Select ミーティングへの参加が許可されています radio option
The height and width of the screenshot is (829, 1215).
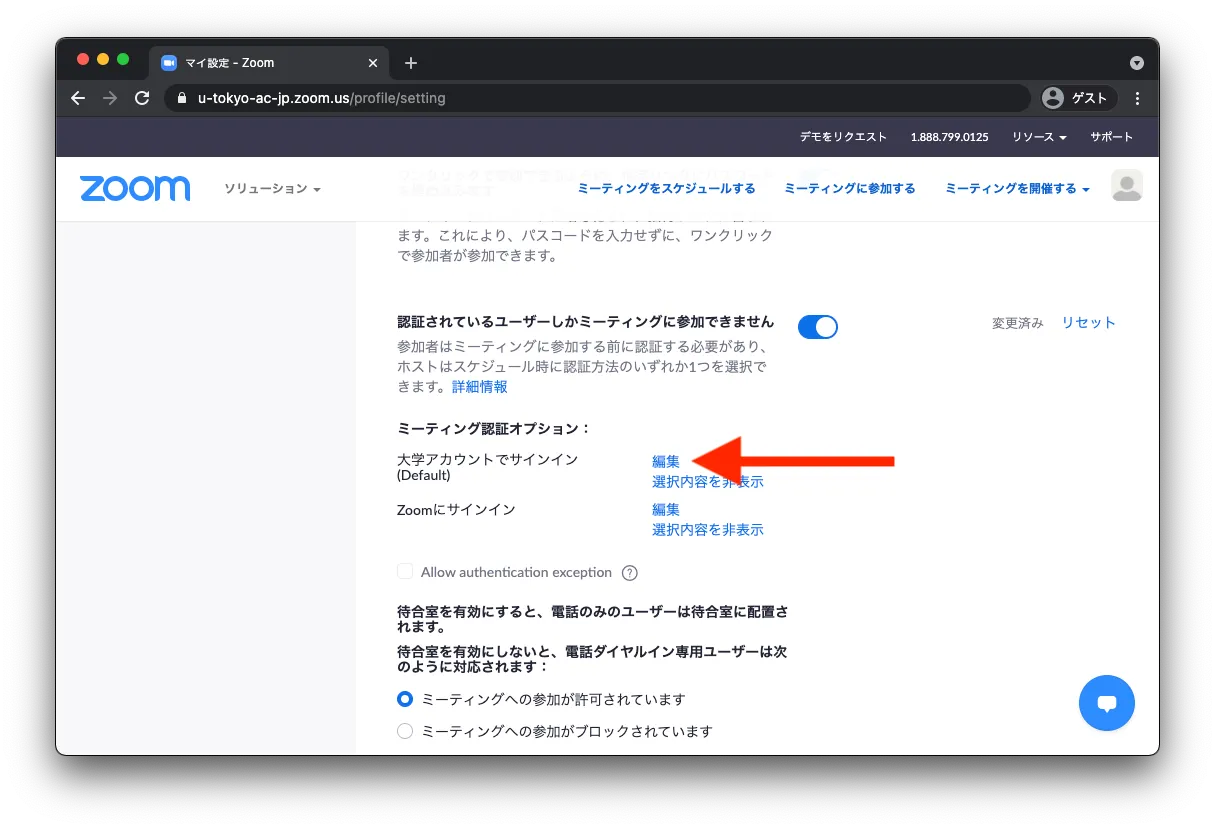click(x=405, y=699)
